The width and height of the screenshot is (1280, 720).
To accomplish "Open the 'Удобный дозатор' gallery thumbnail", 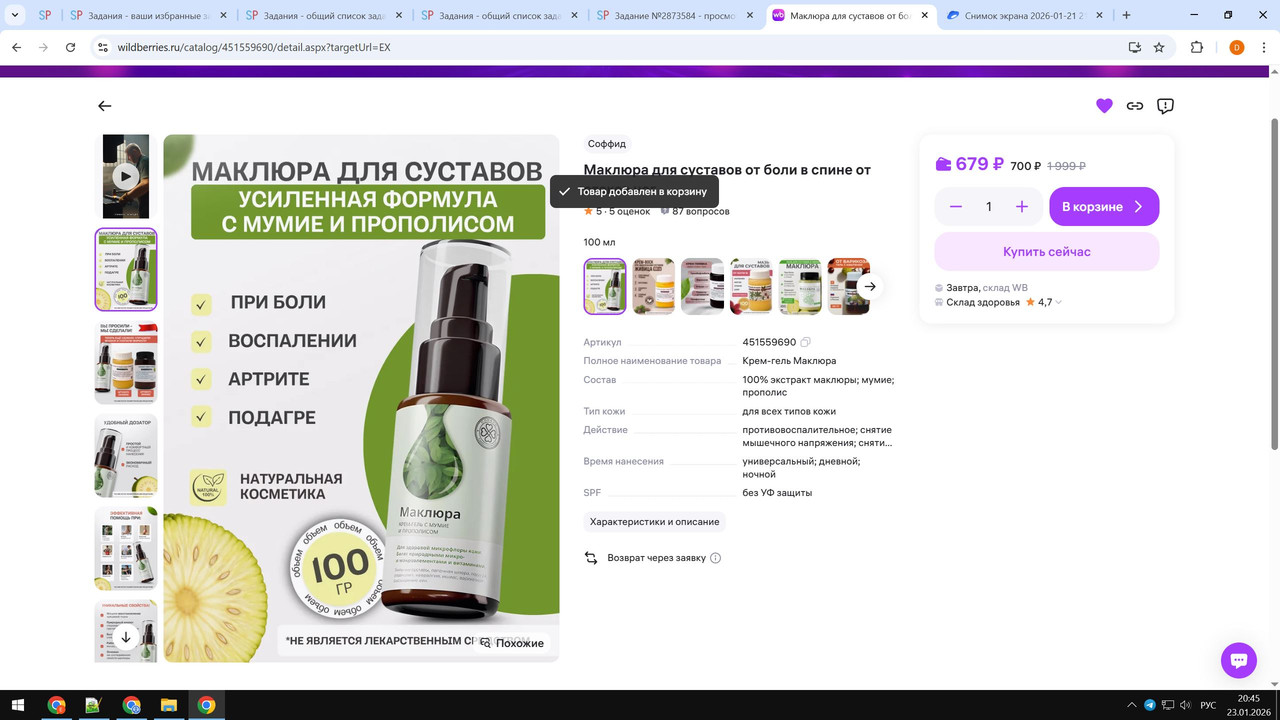I will coord(126,455).
